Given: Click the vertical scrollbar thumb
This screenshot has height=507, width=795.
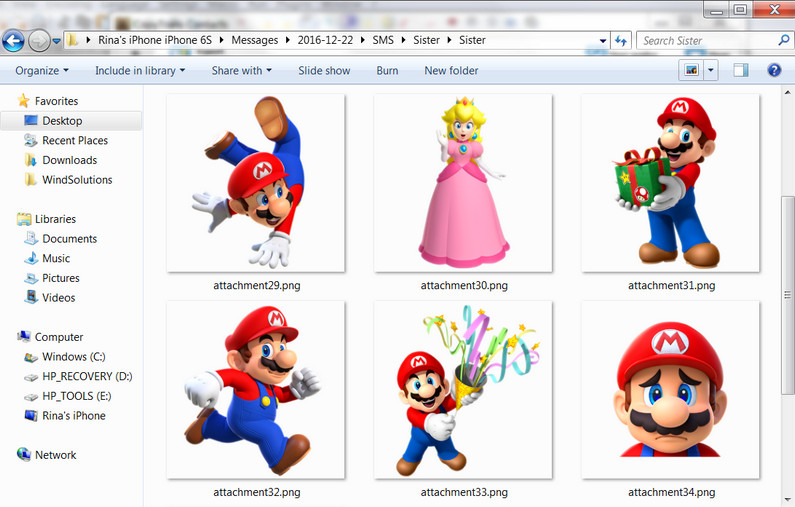Looking at the screenshot, I should point(787,295).
